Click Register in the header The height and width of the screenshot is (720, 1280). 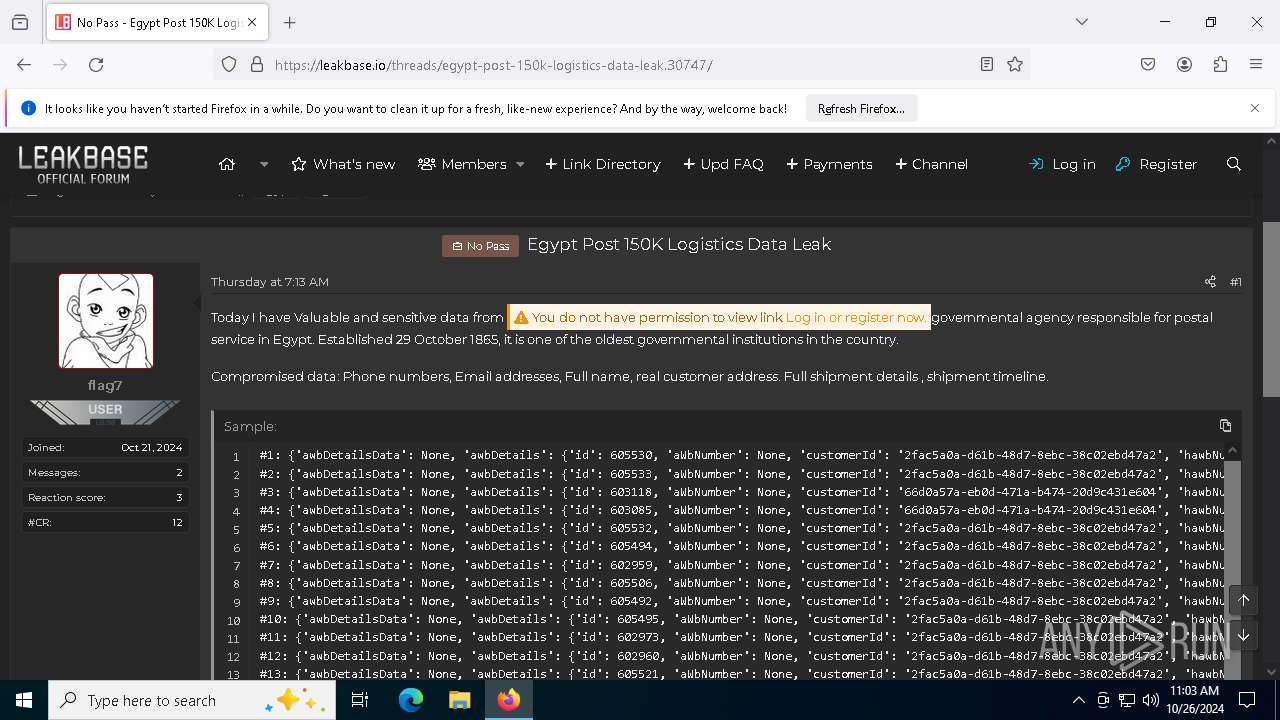pyautogui.click(x=1156, y=164)
